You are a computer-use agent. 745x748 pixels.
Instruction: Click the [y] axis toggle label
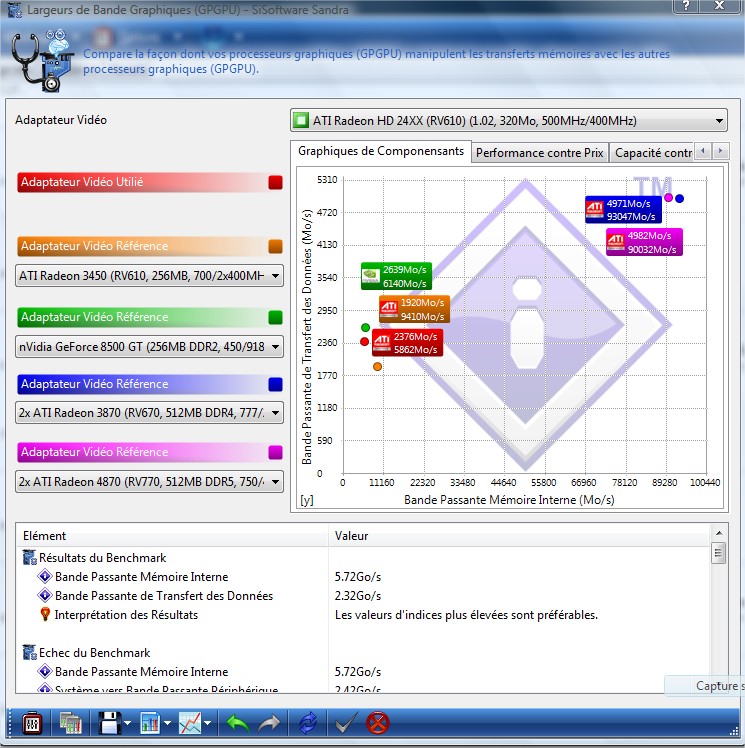pyautogui.click(x=307, y=500)
